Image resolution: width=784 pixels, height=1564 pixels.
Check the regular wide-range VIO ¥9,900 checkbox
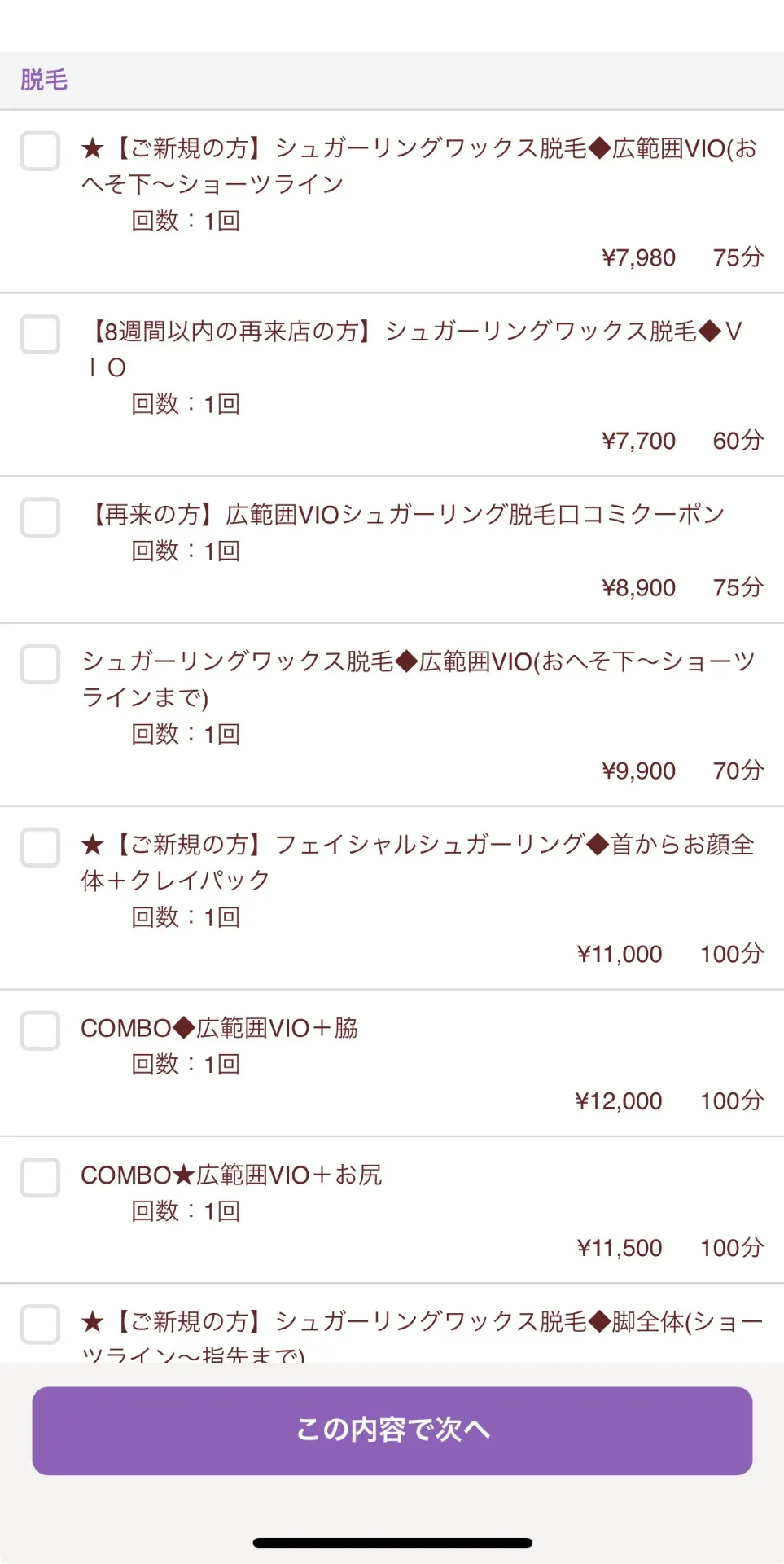point(40,664)
